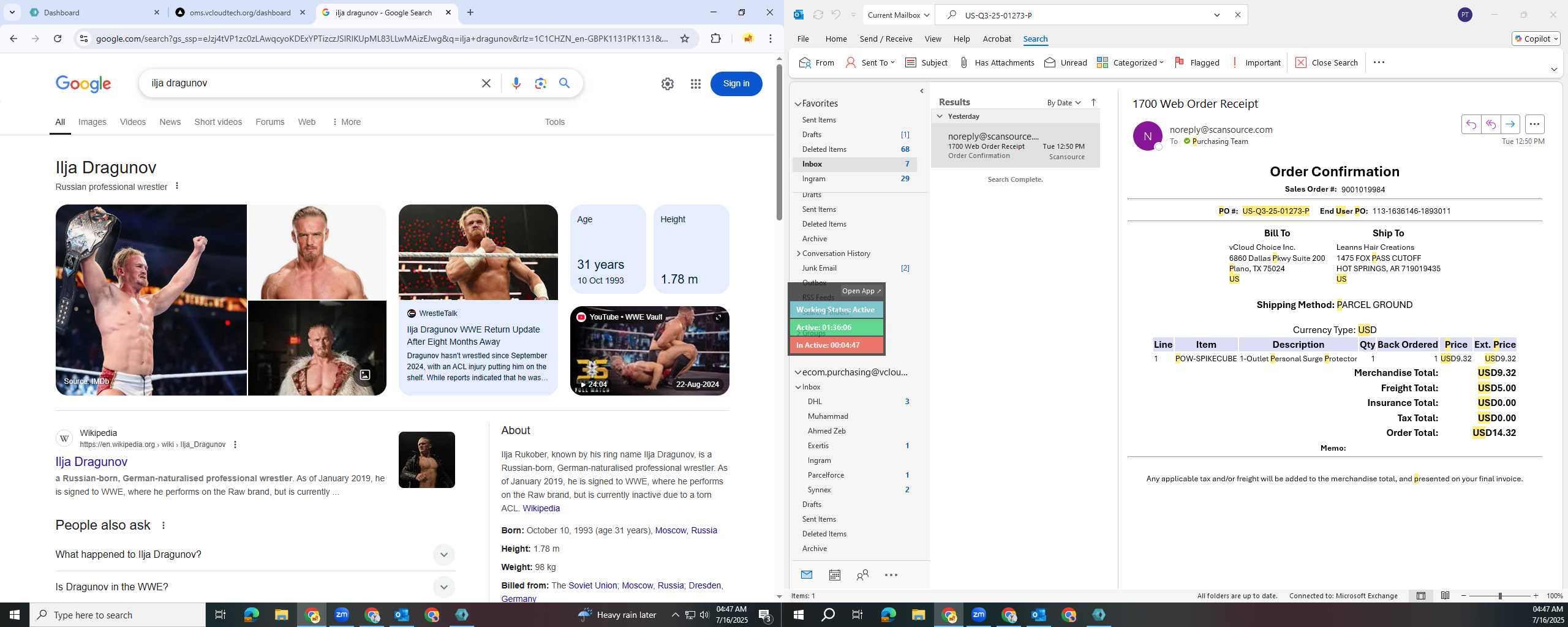Open the Current Mailbox scope dropdown
Image resolution: width=1568 pixels, height=627 pixels.
click(899, 15)
